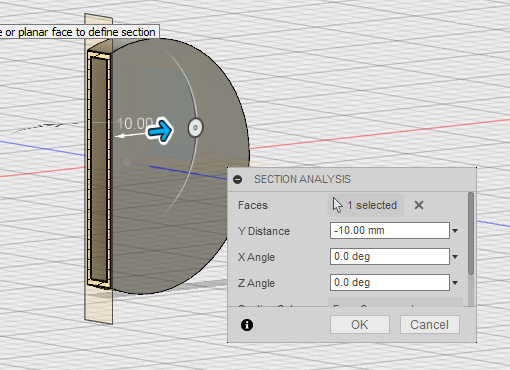Click the info icon in the dialog
The height and width of the screenshot is (370, 510).
(247, 325)
